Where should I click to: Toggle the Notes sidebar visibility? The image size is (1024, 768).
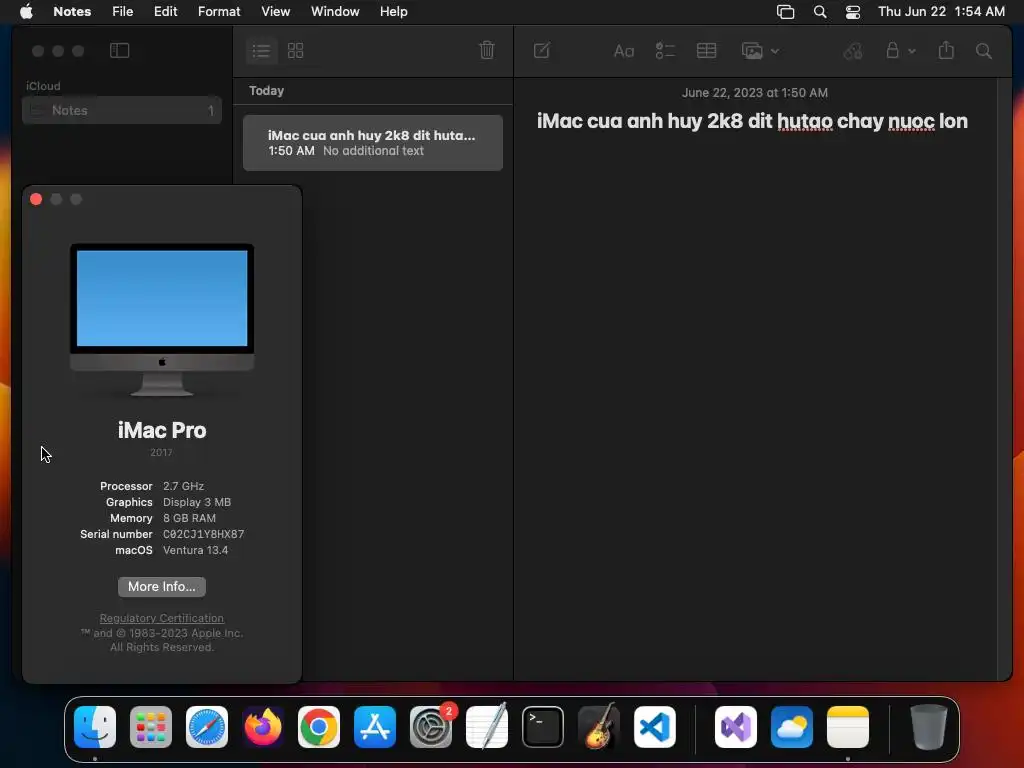click(120, 50)
